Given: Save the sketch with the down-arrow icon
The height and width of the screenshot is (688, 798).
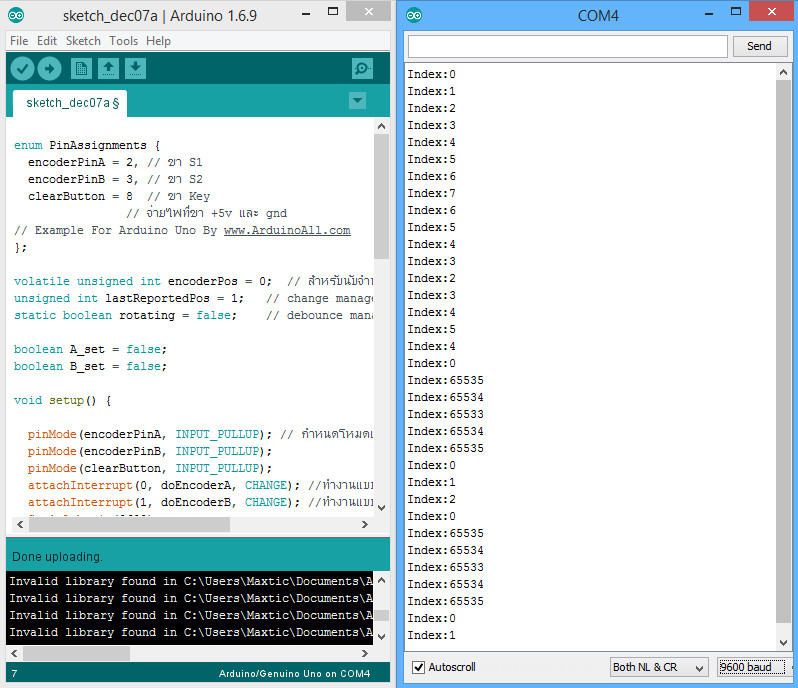Looking at the screenshot, I should click(x=135, y=69).
